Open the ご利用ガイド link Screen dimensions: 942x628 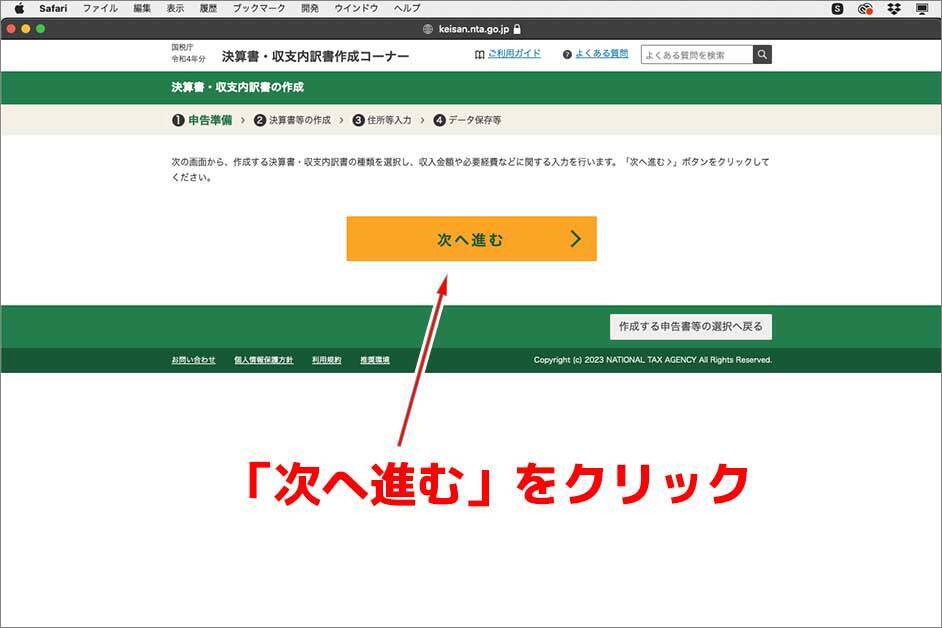[x=514, y=53]
